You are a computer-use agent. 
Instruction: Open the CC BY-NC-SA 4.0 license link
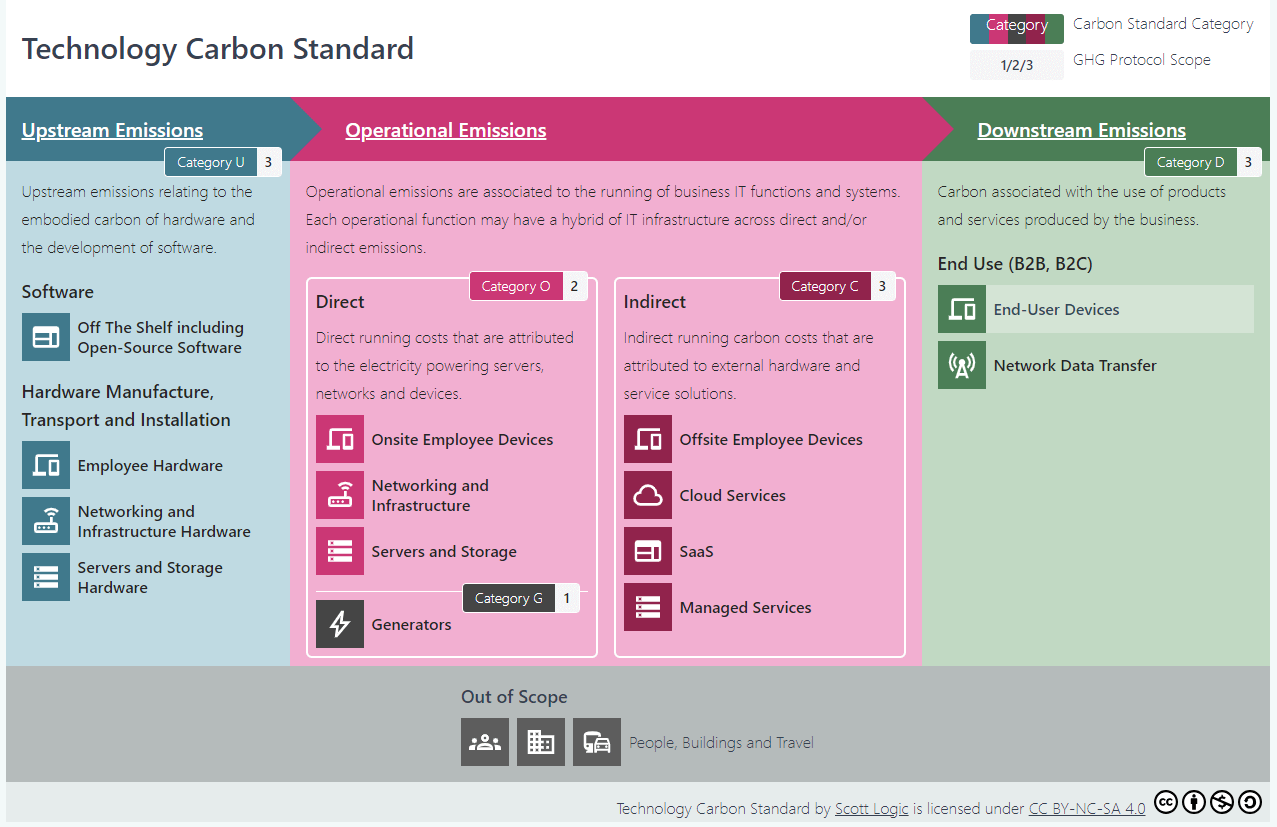click(1087, 808)
